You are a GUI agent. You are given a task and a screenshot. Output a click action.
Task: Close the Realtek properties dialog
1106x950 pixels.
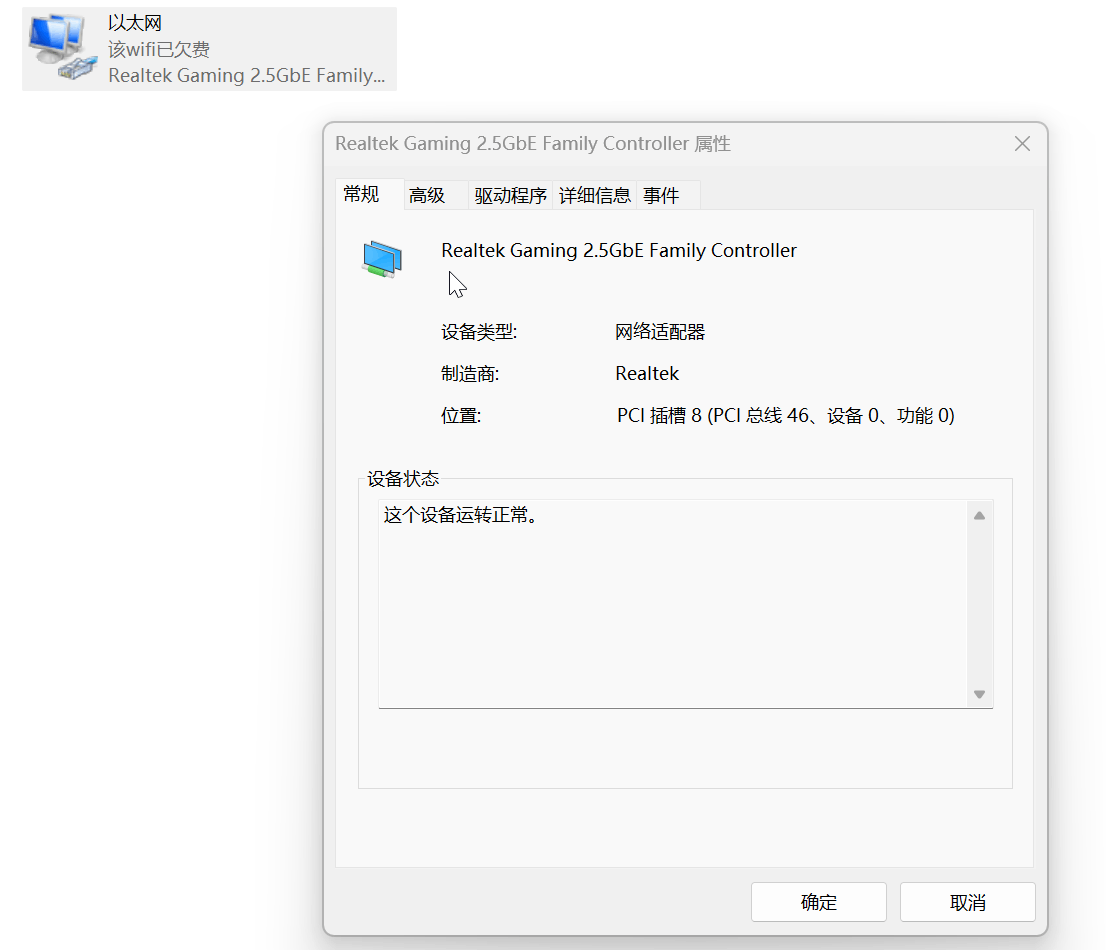[x=1022, y=144]
